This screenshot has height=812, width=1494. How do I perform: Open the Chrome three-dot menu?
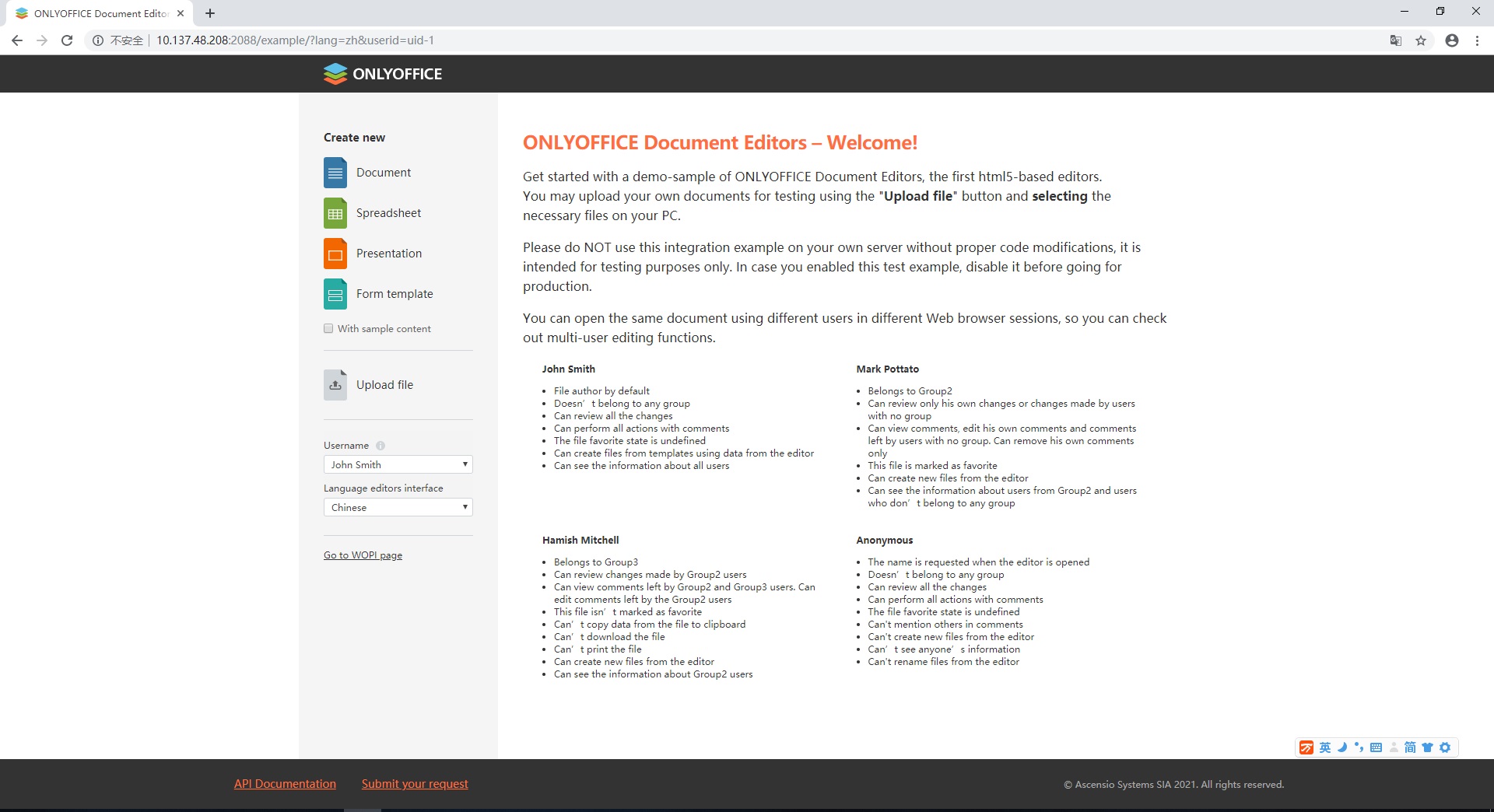[1477, 40]
